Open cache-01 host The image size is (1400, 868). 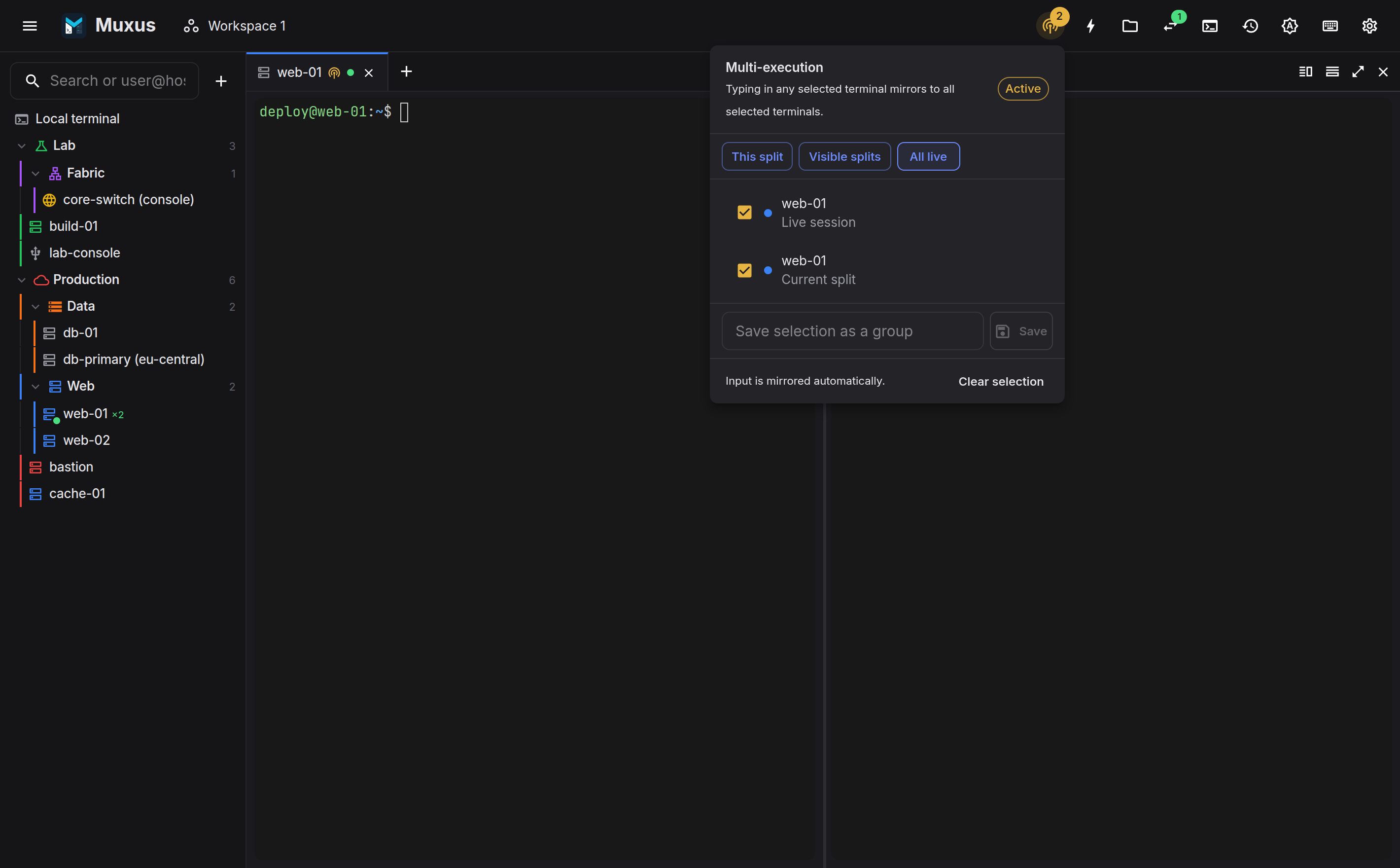pyautogui.click(x=77, y=494)
